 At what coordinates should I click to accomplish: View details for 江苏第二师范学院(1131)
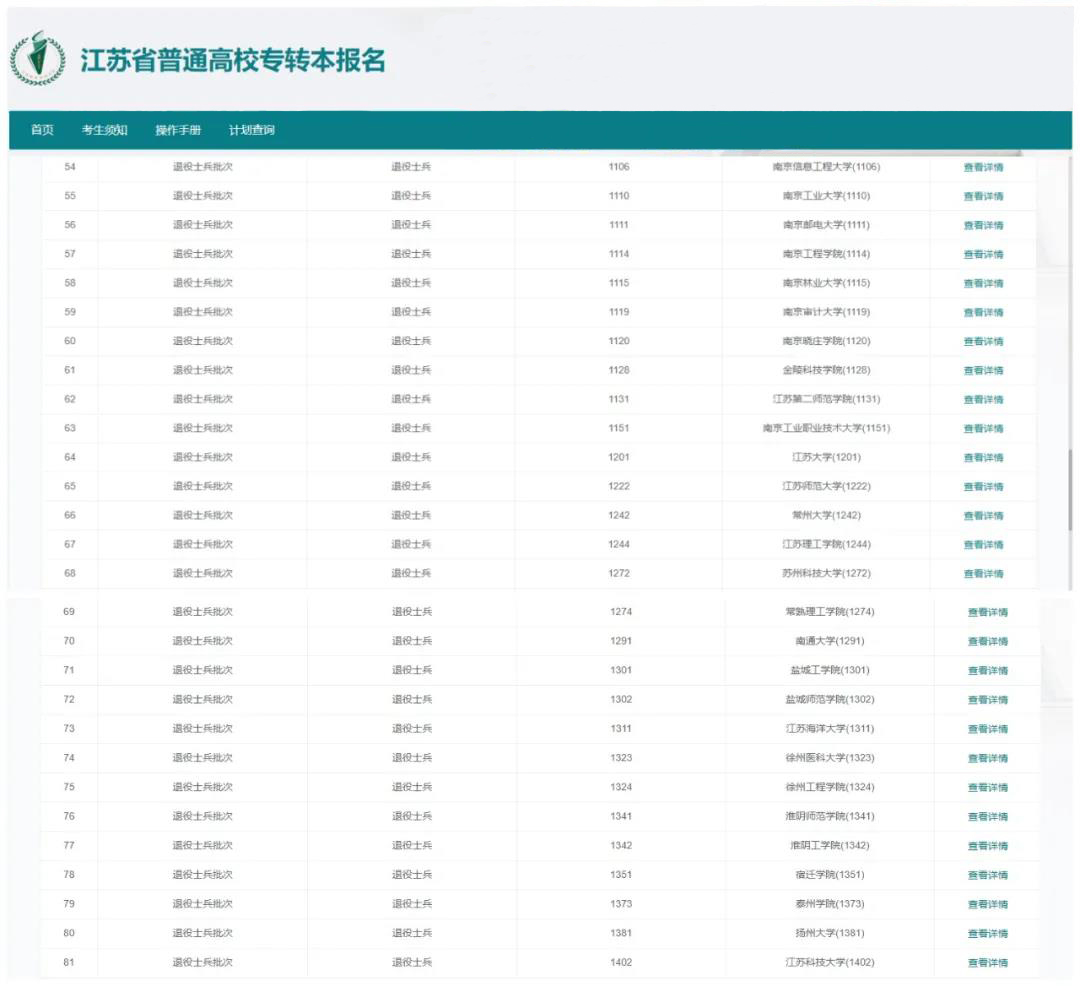coord(984,399)
